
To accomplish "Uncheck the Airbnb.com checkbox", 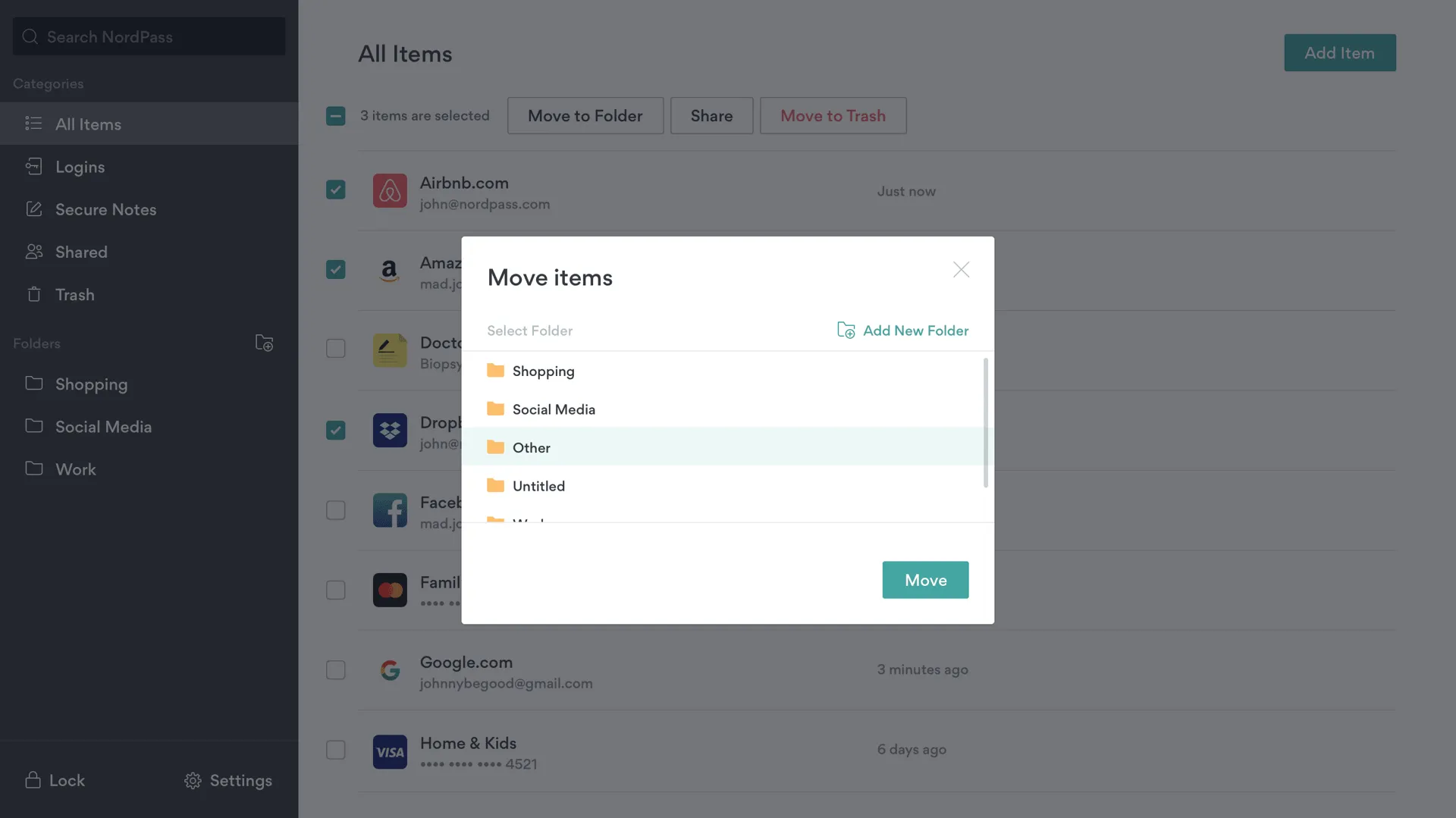I will (x=335, y=190).
